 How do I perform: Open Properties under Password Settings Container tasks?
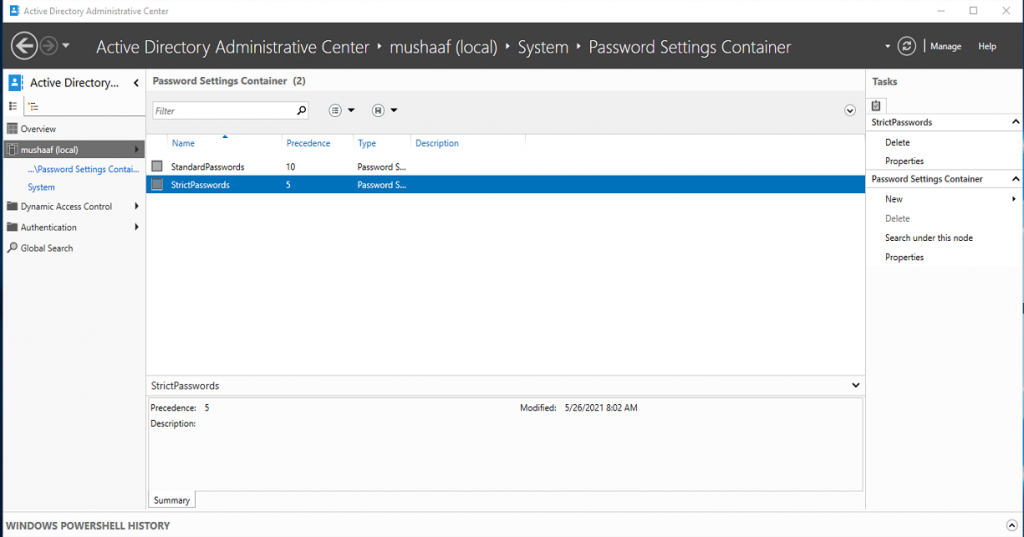pyautogui.click(x=904, y=257)
